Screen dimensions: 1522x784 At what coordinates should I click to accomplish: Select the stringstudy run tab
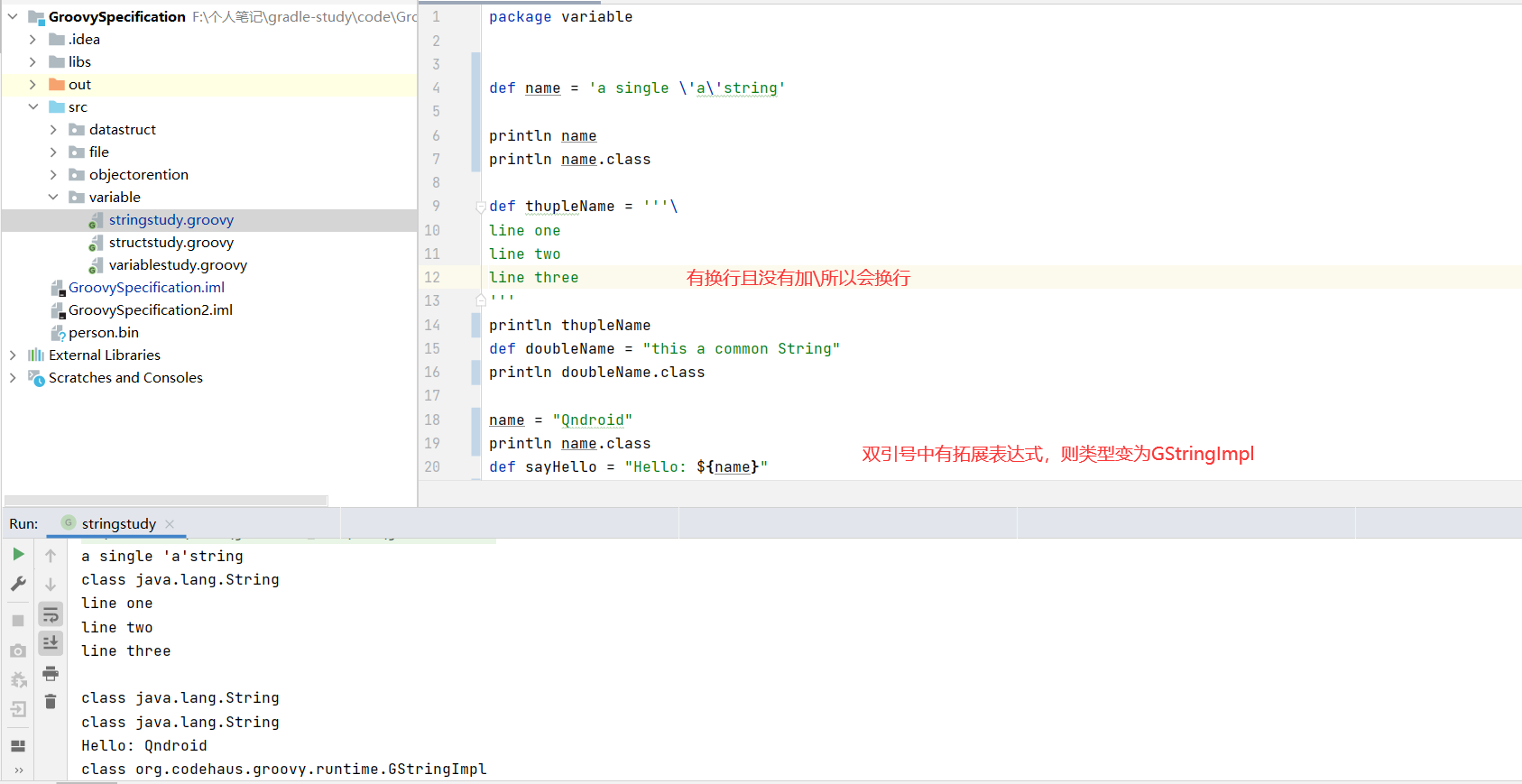tap(118, 524)
